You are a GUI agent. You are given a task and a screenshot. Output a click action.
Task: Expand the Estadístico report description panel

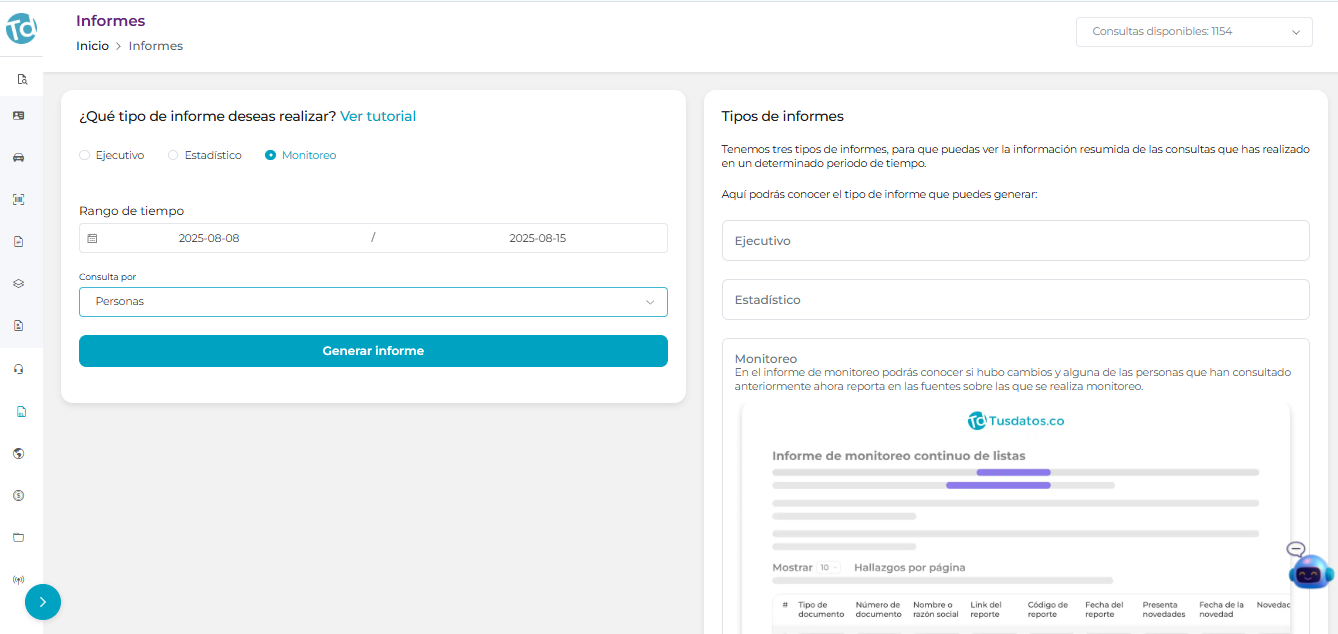tap(1016, 300)
